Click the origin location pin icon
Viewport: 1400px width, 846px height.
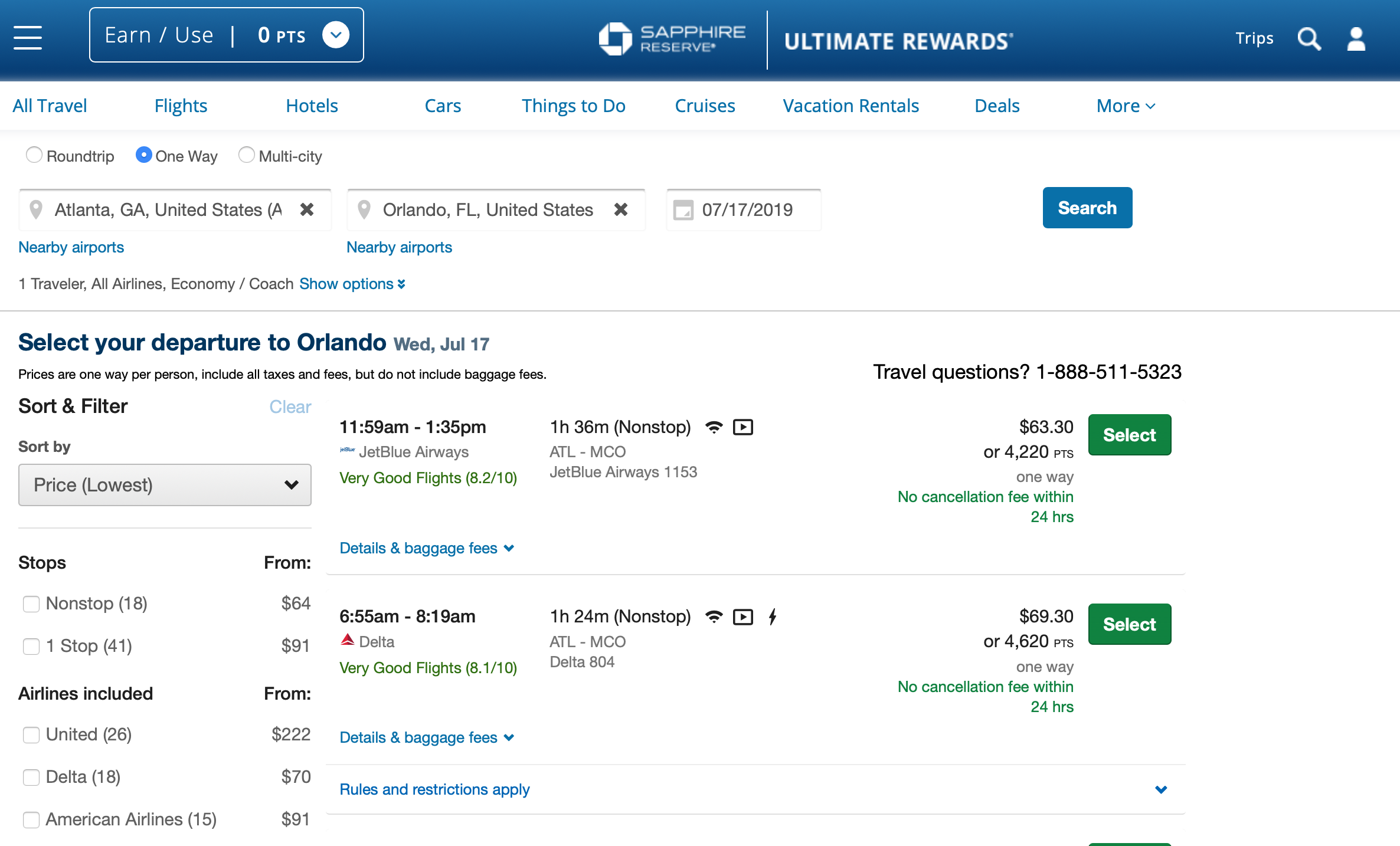point(36,209)
